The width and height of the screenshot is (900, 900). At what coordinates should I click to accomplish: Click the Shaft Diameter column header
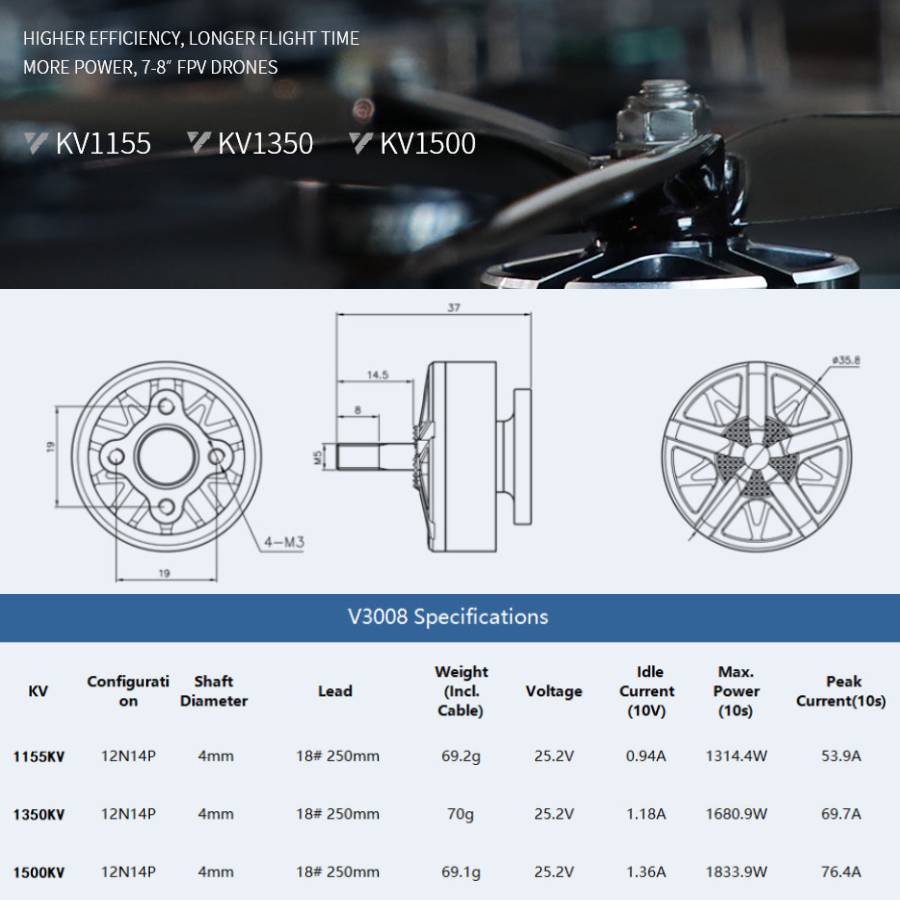click(x=214, y=691)
